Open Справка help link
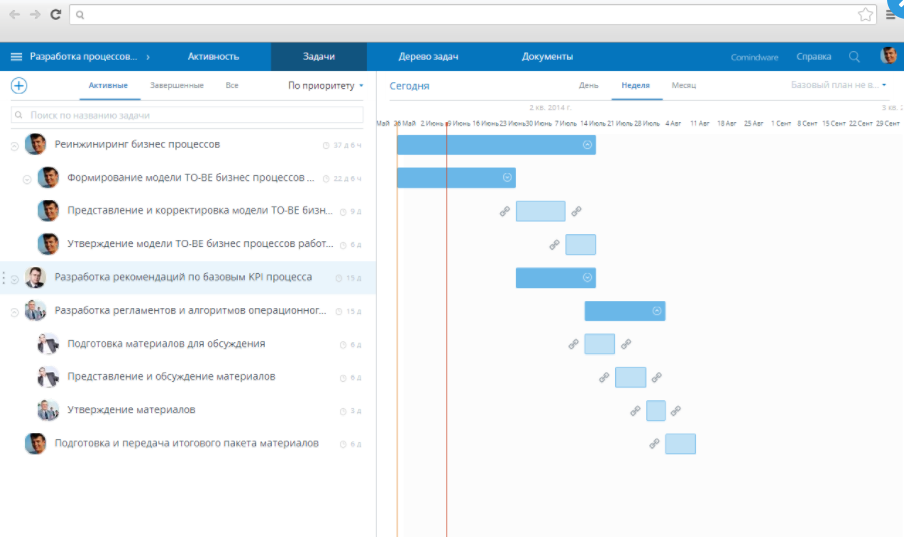904x537 pixels. [x=813, y=57]
